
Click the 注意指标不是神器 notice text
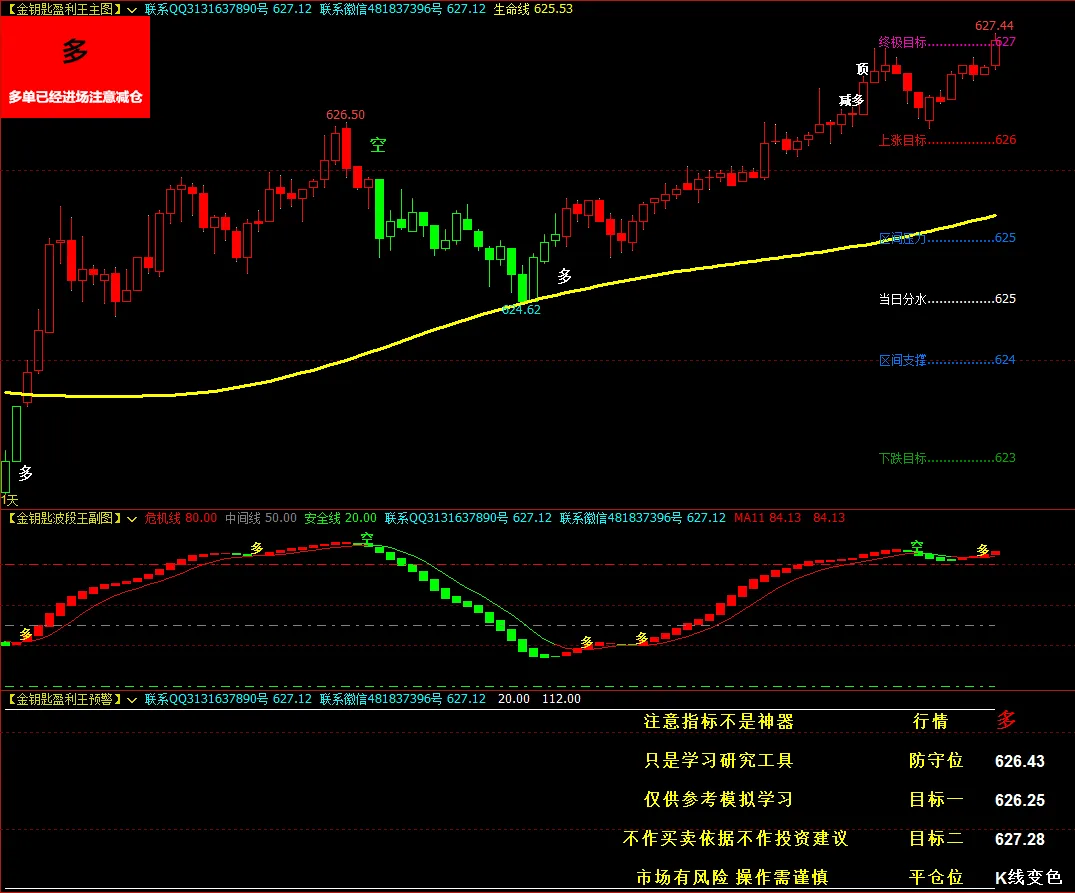click(718, 722)
